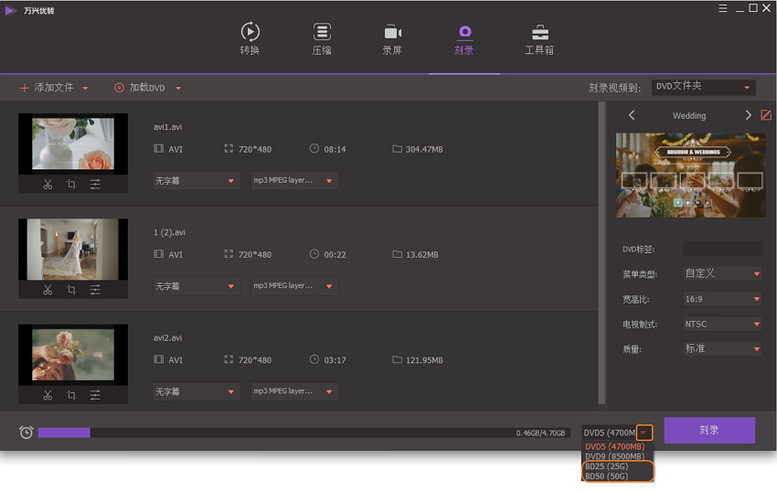This screenshot has width=777, height=491.
Task: Select the avi1.avi video thumbnail
Action: 73,144
